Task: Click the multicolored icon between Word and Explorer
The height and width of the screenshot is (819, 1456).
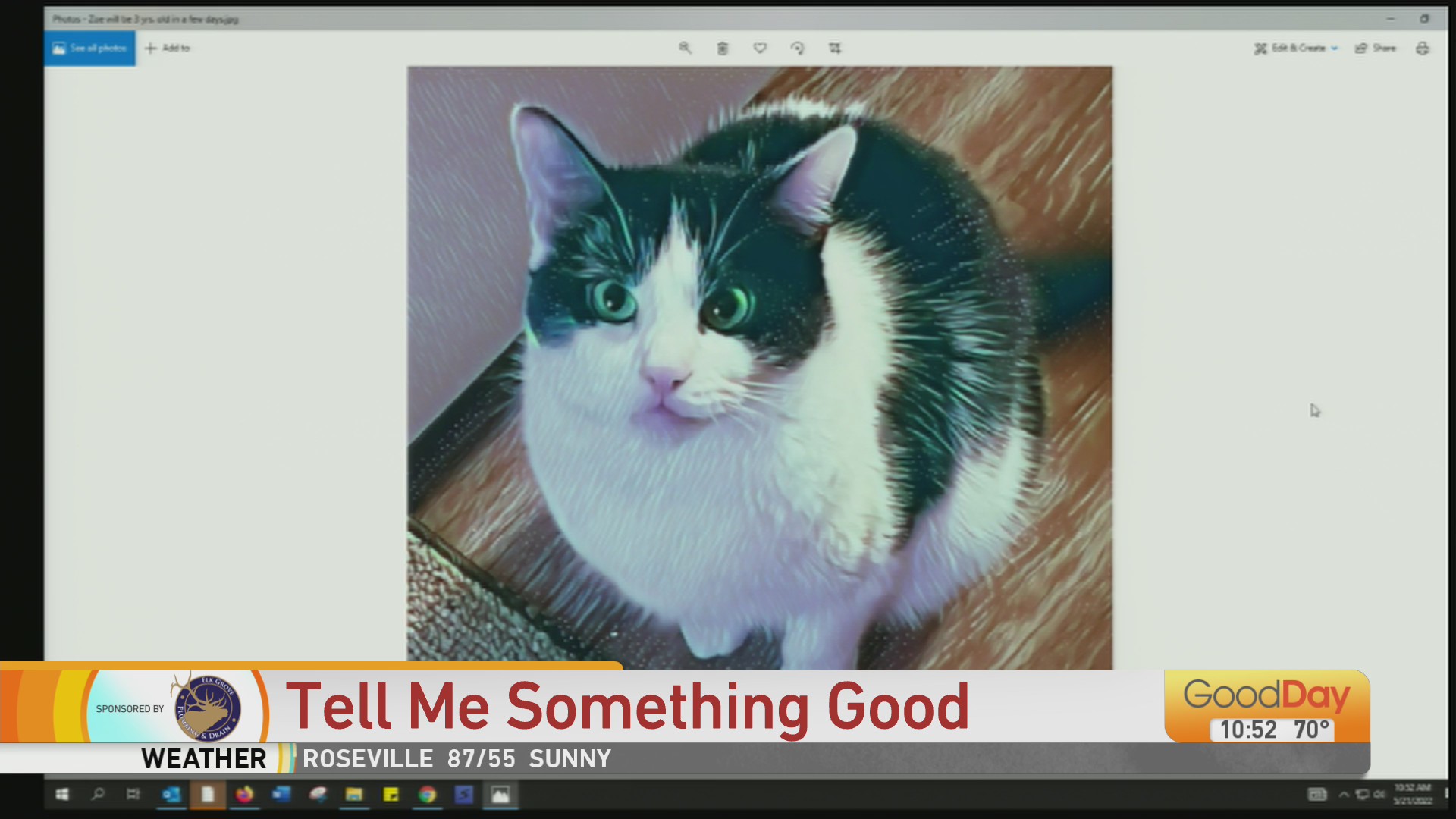Action: (318, 794)
